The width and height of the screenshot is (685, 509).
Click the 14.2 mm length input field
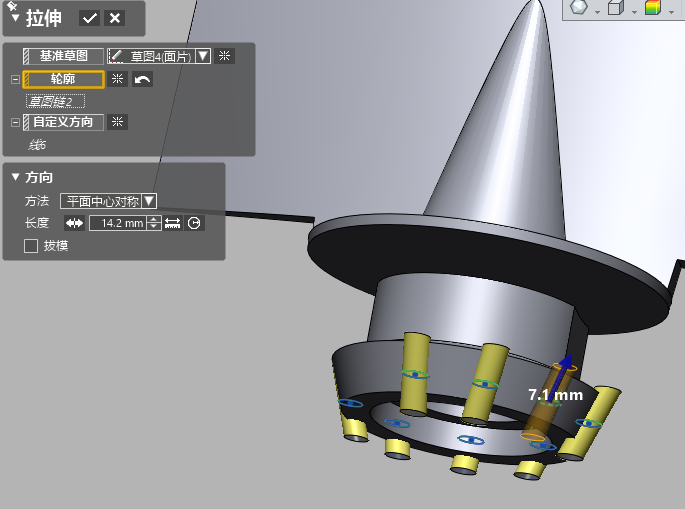(117, 223)
